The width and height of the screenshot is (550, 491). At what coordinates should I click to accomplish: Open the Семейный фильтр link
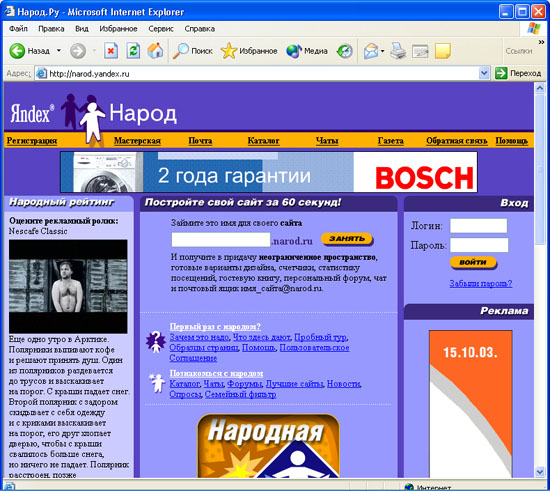pyautogui.click(x=240, y=395)
